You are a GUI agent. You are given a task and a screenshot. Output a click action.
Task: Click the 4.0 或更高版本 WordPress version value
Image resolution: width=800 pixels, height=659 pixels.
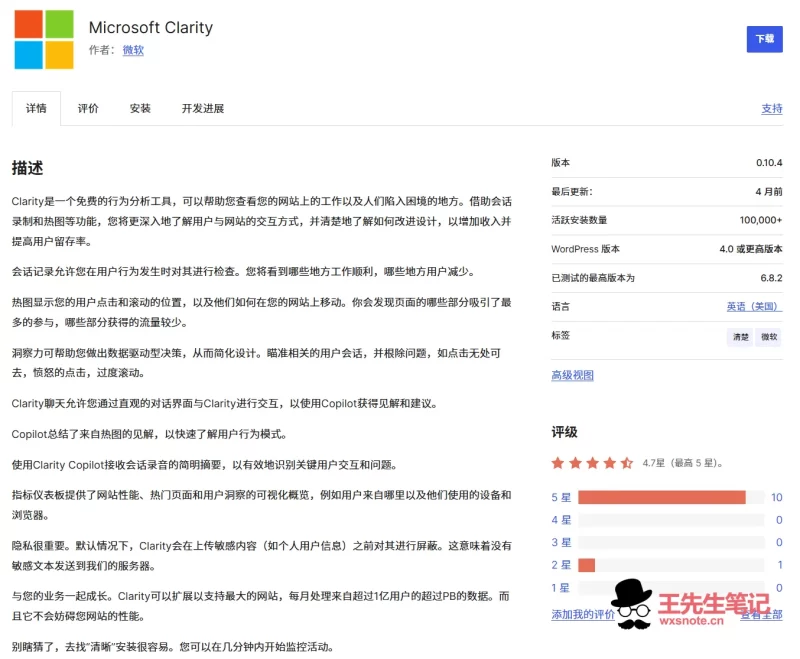point(751,249)
